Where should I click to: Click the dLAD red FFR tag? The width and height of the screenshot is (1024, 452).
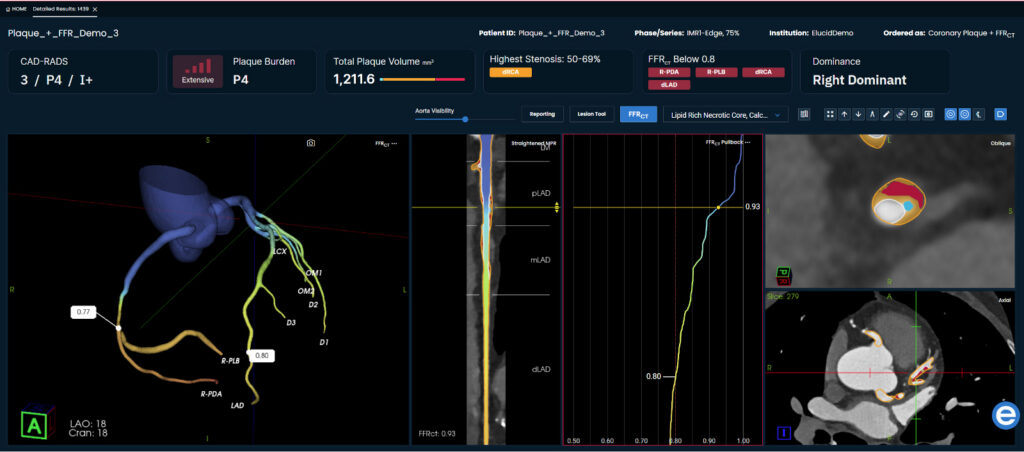pyautogui.click(x=669, y=84)
